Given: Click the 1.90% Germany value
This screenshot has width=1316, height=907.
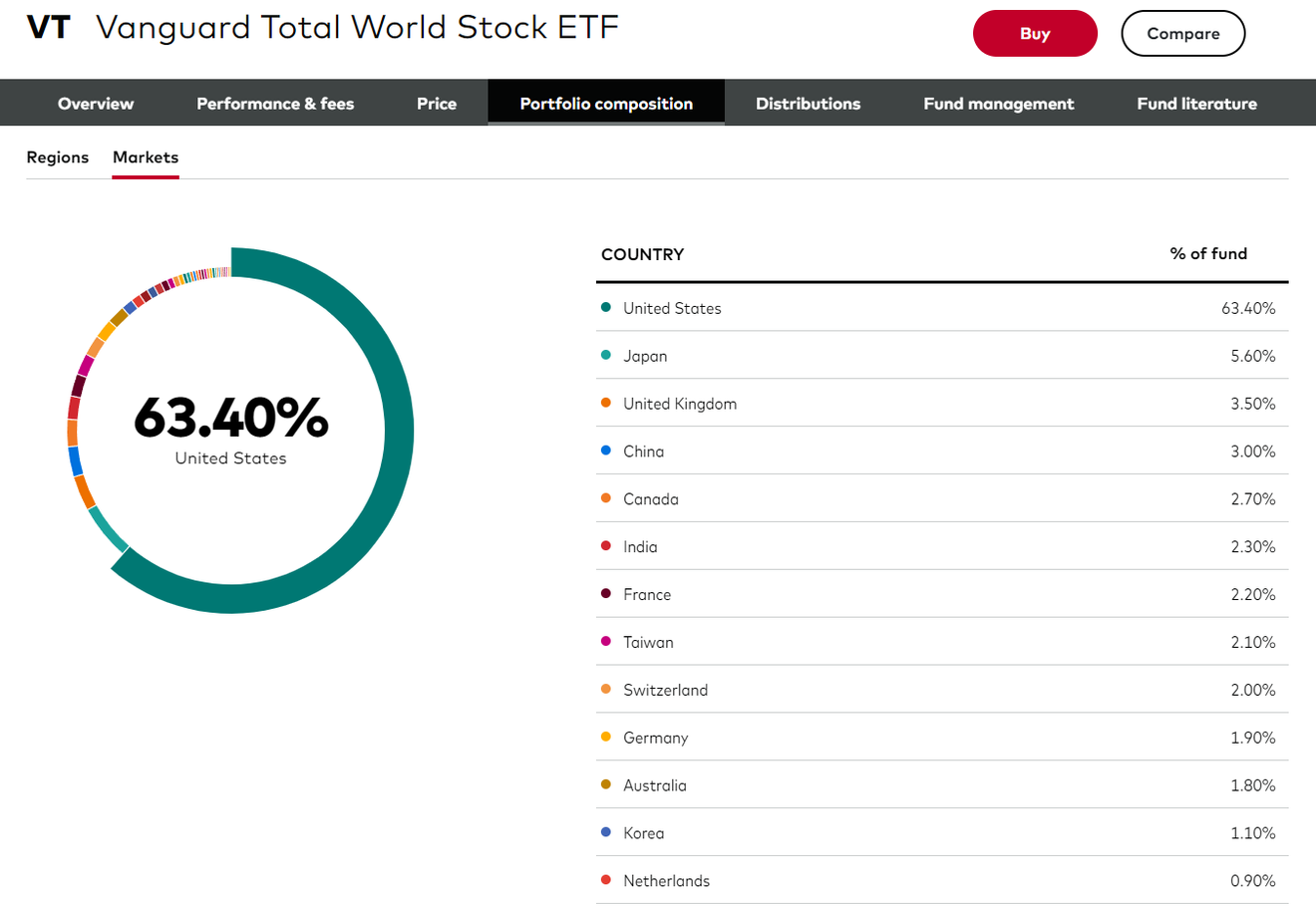Looking at the screenshot, I should click(x=1252, y=738).
